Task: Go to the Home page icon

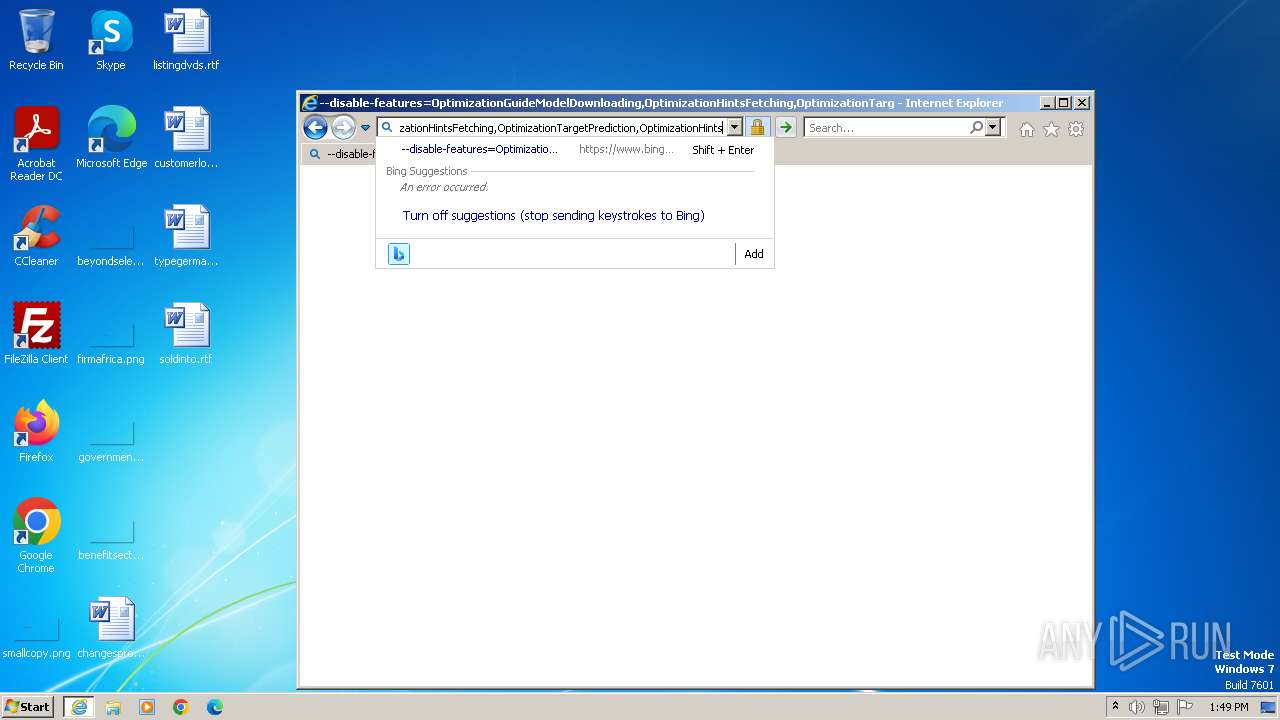Action: tap(1027, 129)
